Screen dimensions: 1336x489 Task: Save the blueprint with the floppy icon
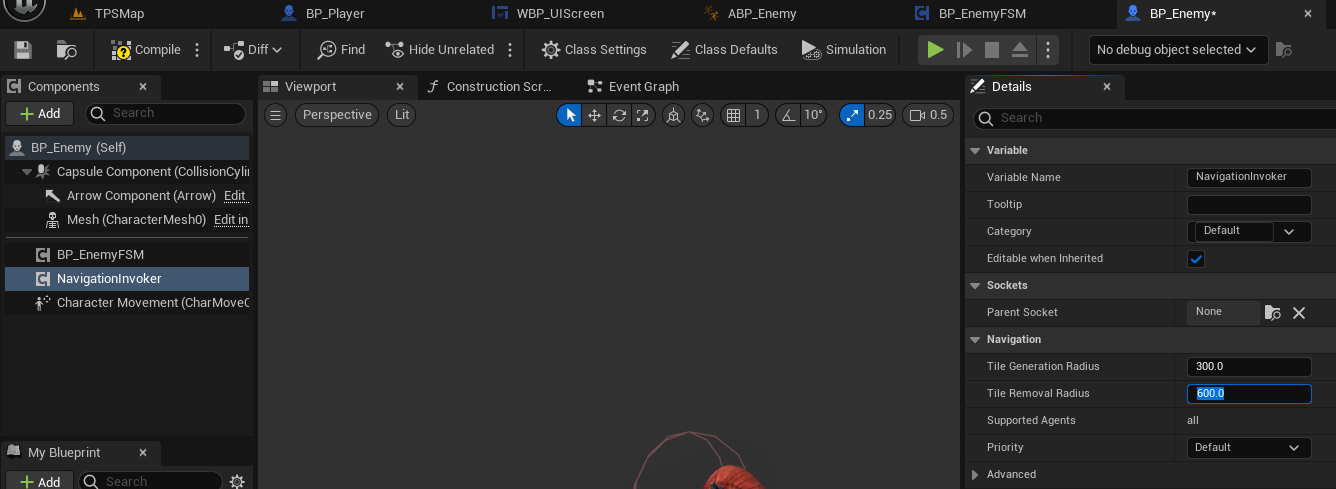[23, 50]
